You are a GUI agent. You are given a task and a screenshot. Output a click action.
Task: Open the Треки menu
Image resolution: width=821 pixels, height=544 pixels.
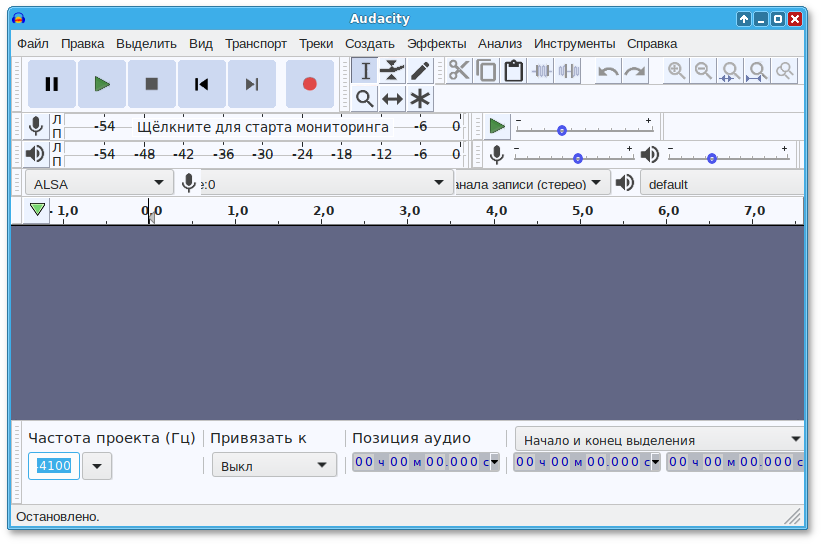click(316, 43)
